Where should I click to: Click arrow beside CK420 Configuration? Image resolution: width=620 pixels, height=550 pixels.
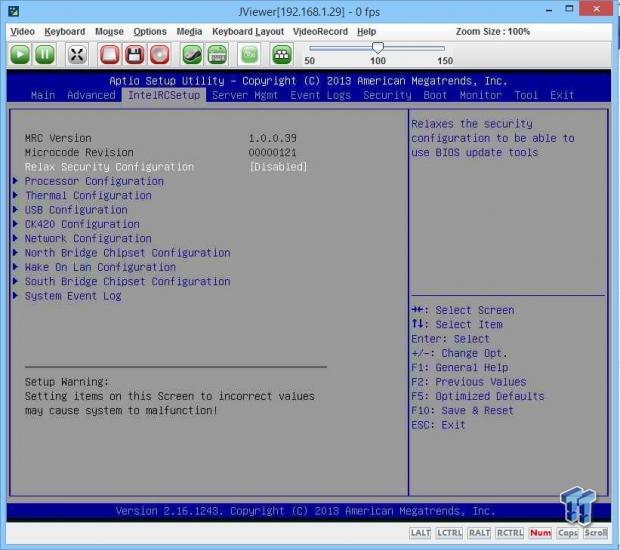pyautogui.click(x=15, y=224)
